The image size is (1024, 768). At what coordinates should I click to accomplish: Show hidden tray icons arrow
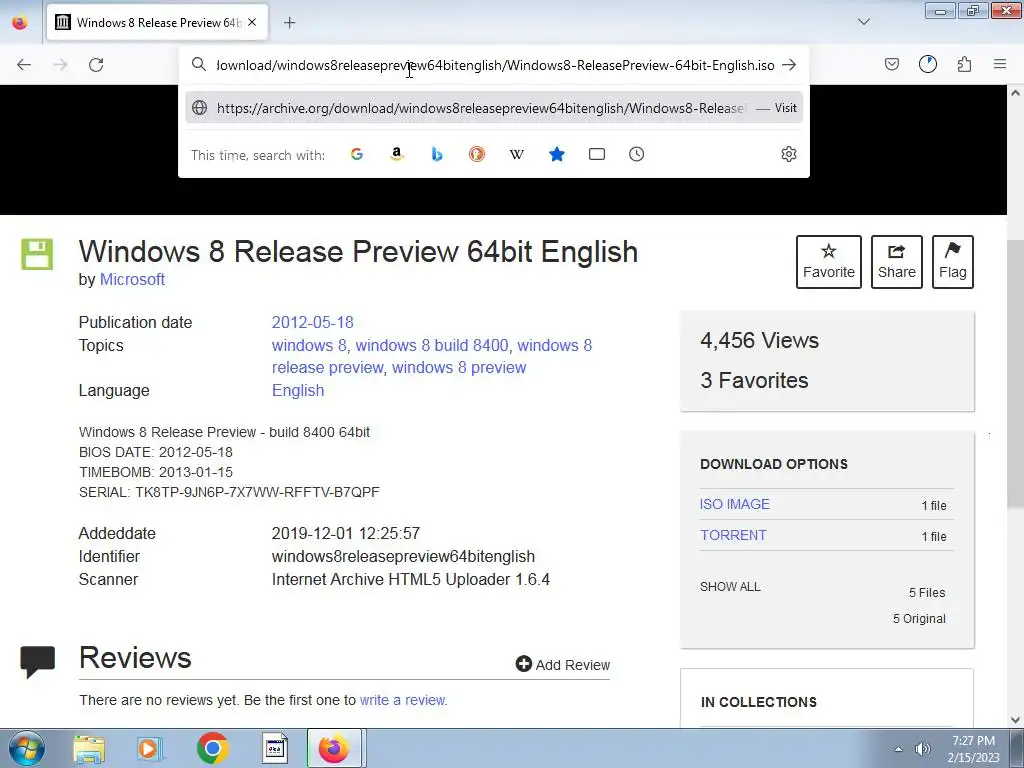pos(899,749)
